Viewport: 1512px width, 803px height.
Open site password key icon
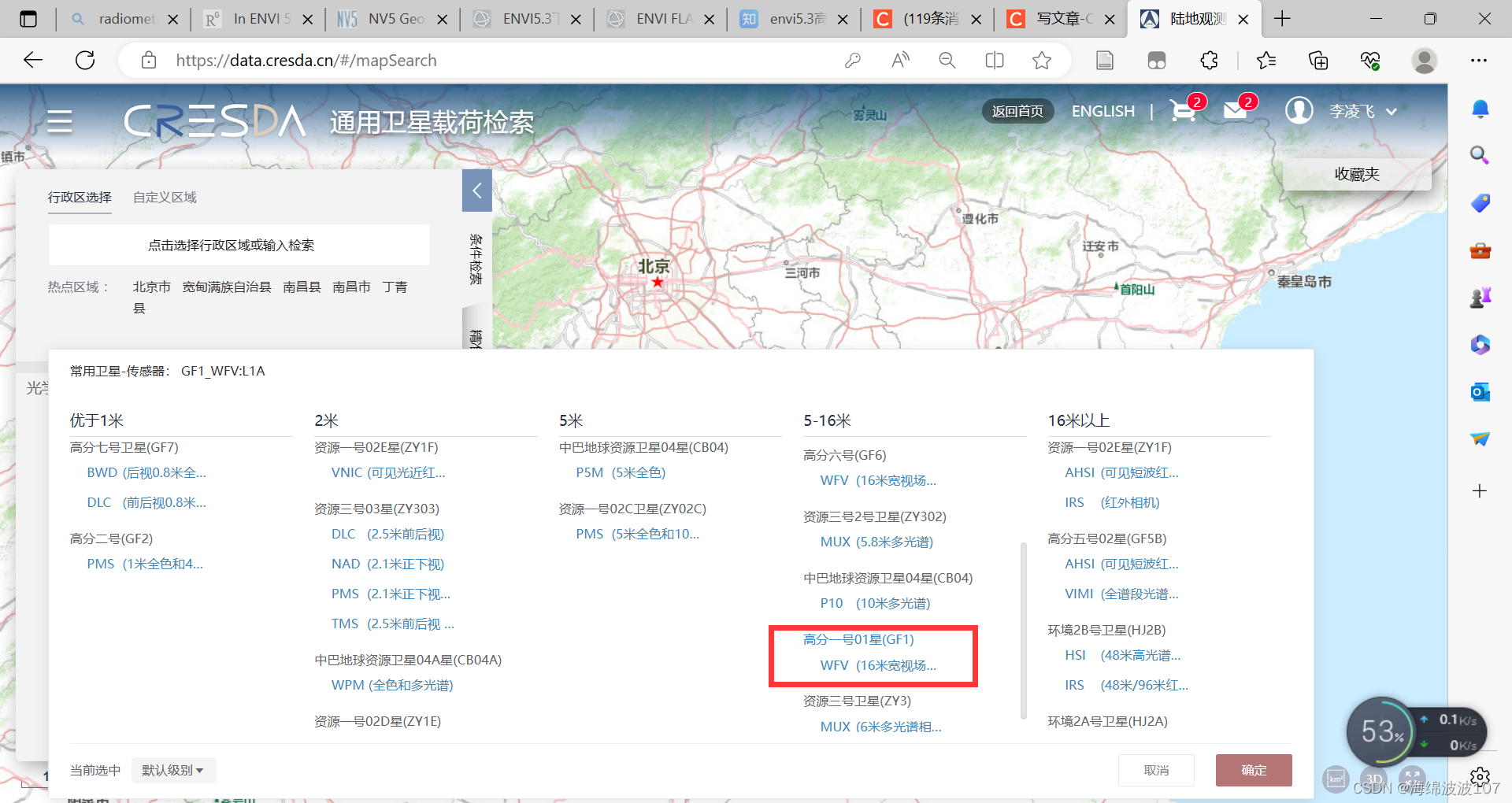pos(852,60)
